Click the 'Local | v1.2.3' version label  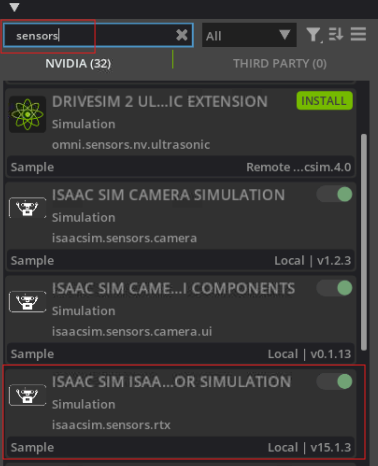tap(313, 261)
